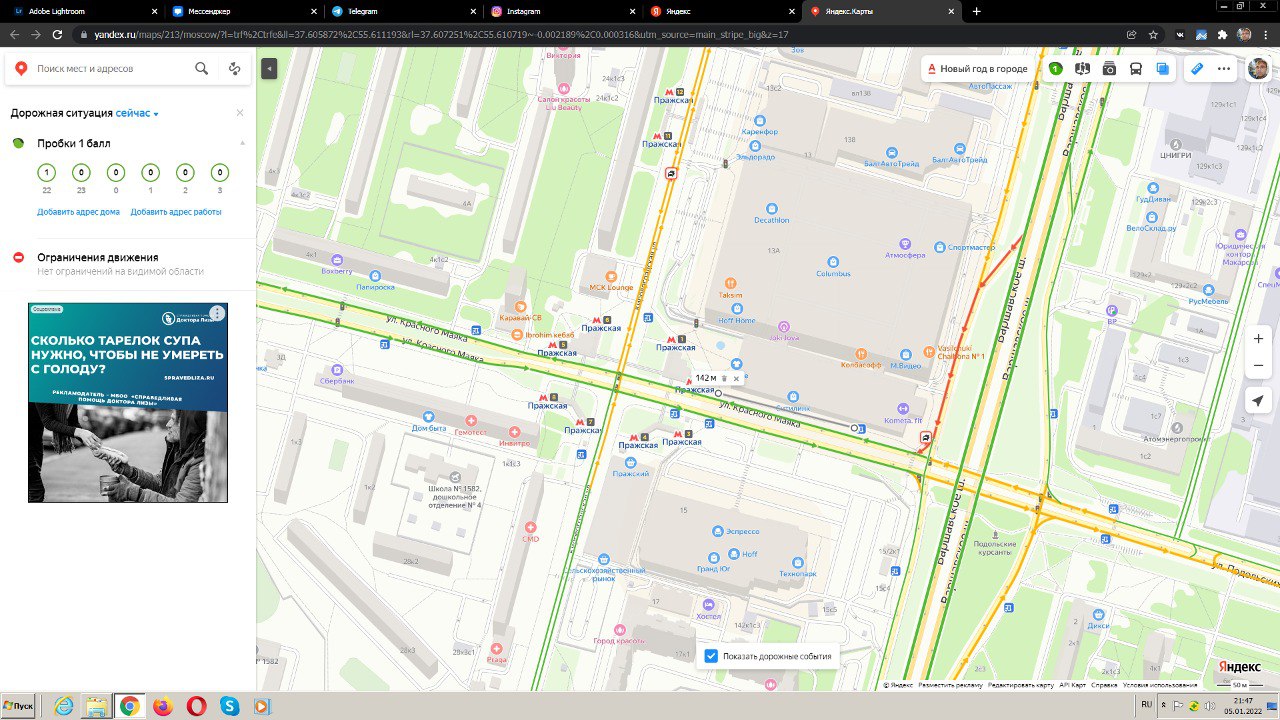This screenshot has width=1280, height=720.
Task: Show public transport bus icon
Action: point(1136,69)
